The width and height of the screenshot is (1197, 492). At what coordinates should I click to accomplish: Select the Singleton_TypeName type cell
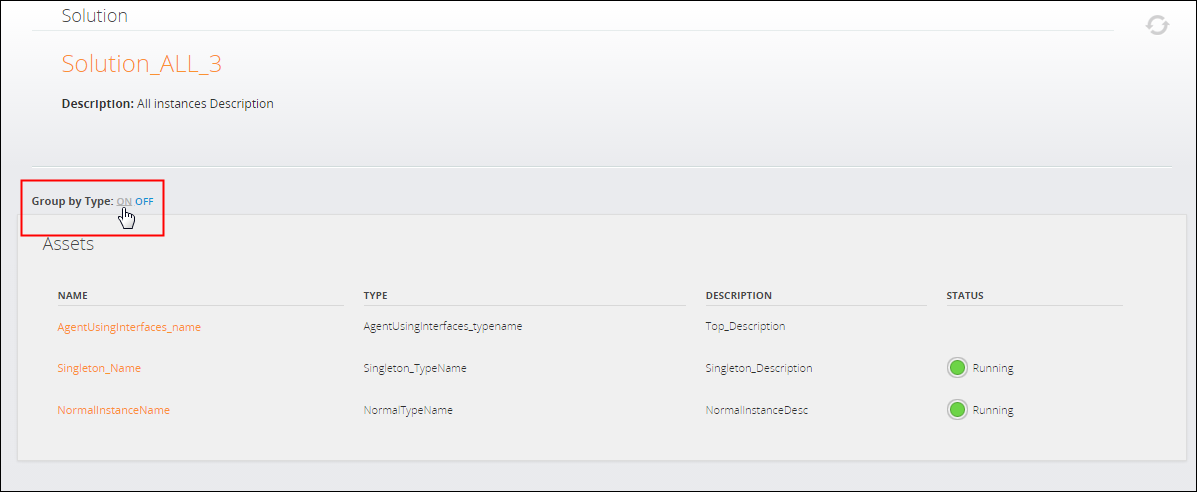click(414, 368)
